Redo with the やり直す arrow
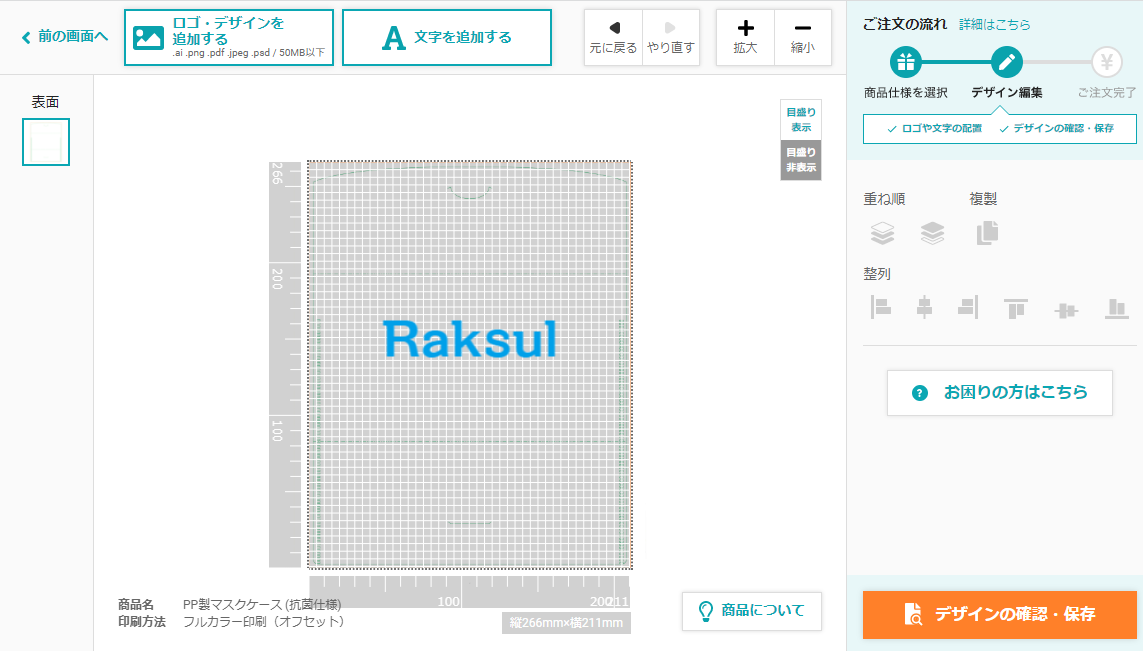The height and width of the screenshot is (651, 1143). point(671,38)
